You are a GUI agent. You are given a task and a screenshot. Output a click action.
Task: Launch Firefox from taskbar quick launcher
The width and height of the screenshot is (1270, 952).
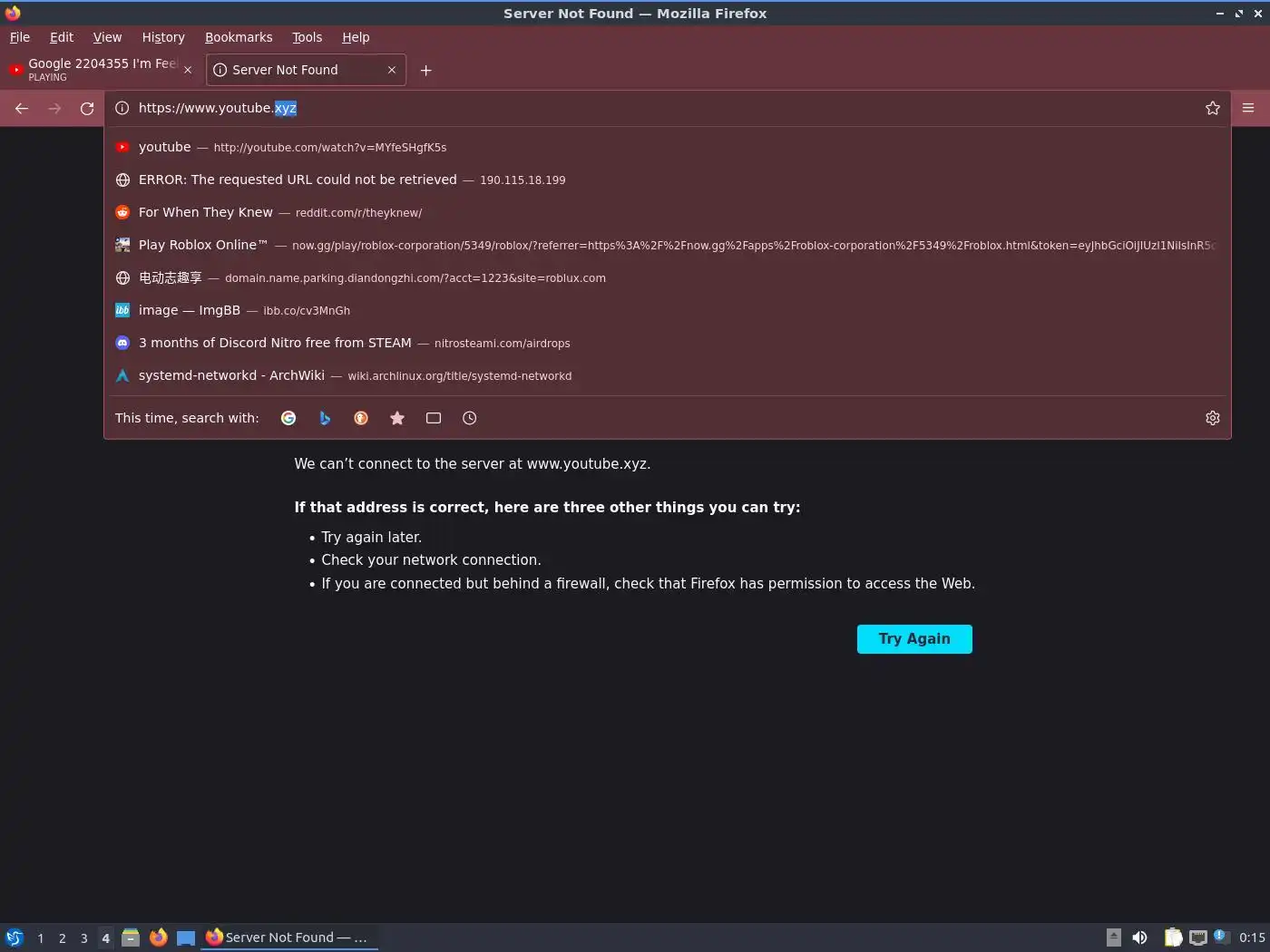(x=159, y=937)
